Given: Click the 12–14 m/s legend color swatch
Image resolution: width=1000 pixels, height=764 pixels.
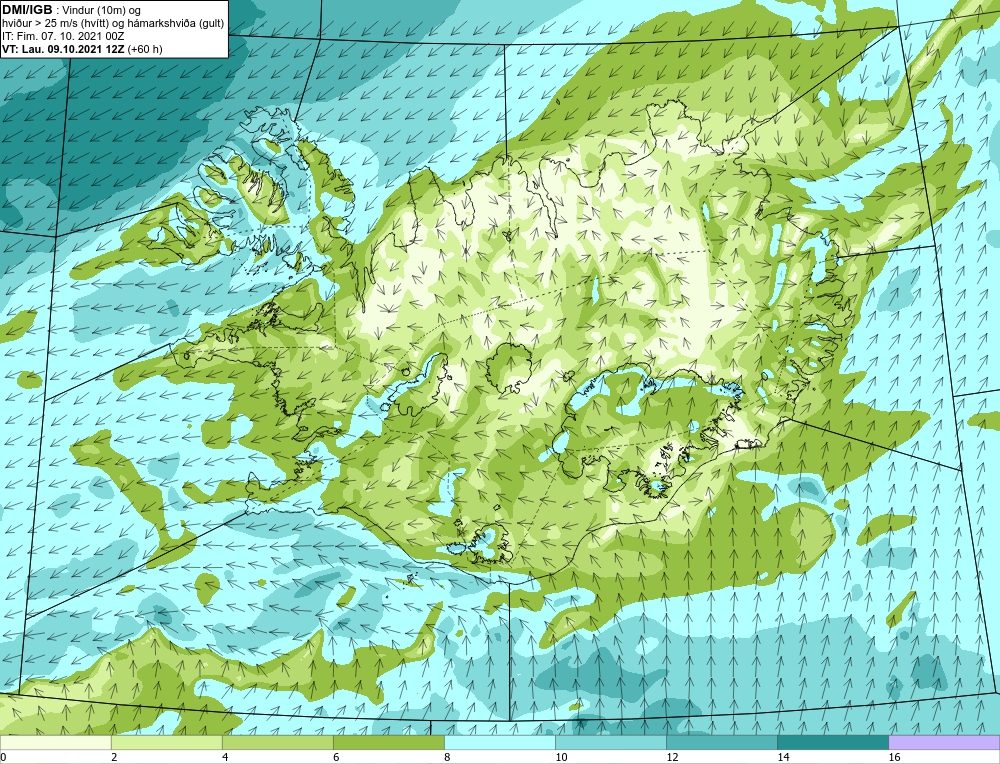Looking at the screenshot, I should point(721,742).
